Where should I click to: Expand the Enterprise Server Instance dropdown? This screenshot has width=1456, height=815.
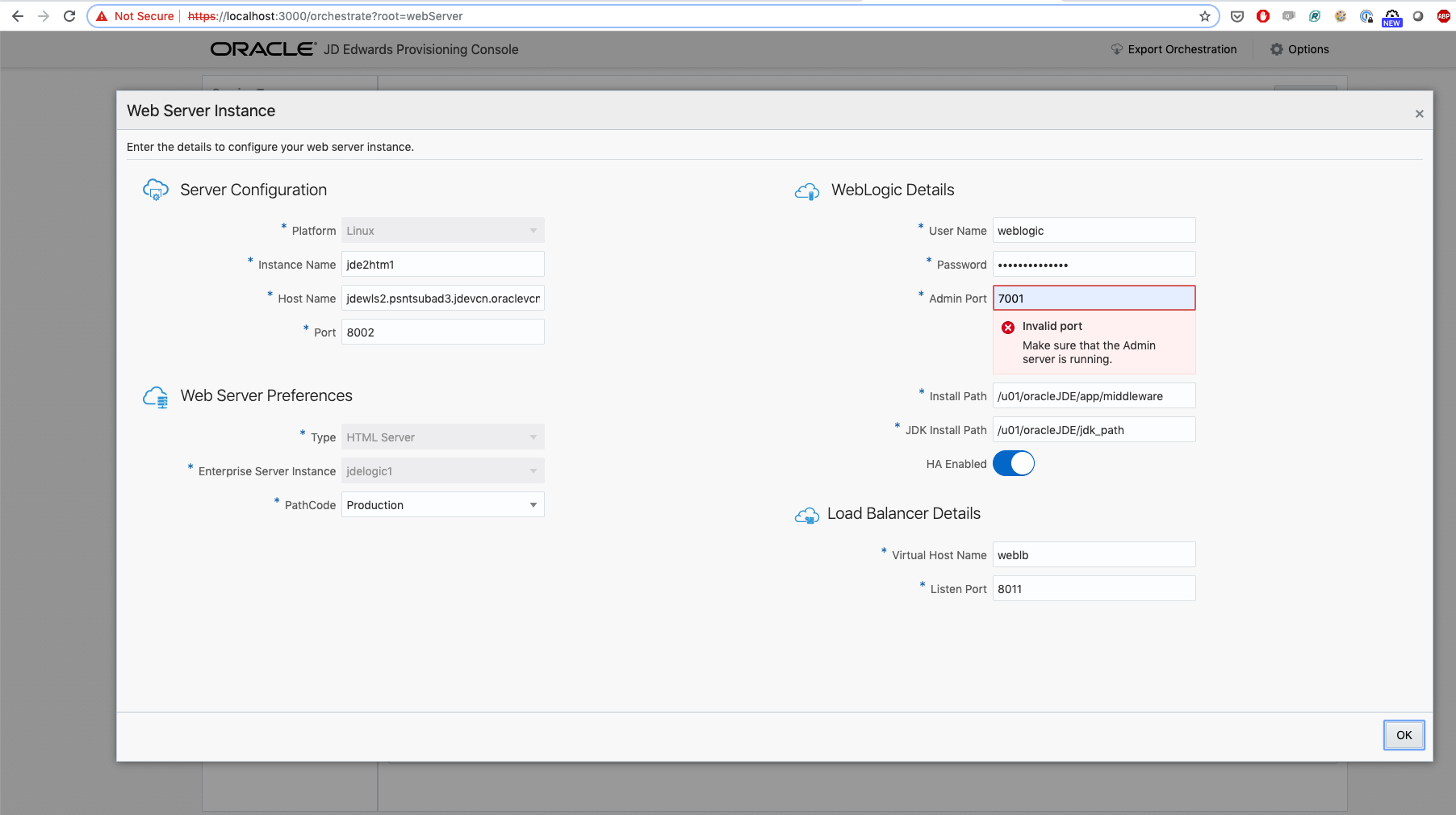443,471
